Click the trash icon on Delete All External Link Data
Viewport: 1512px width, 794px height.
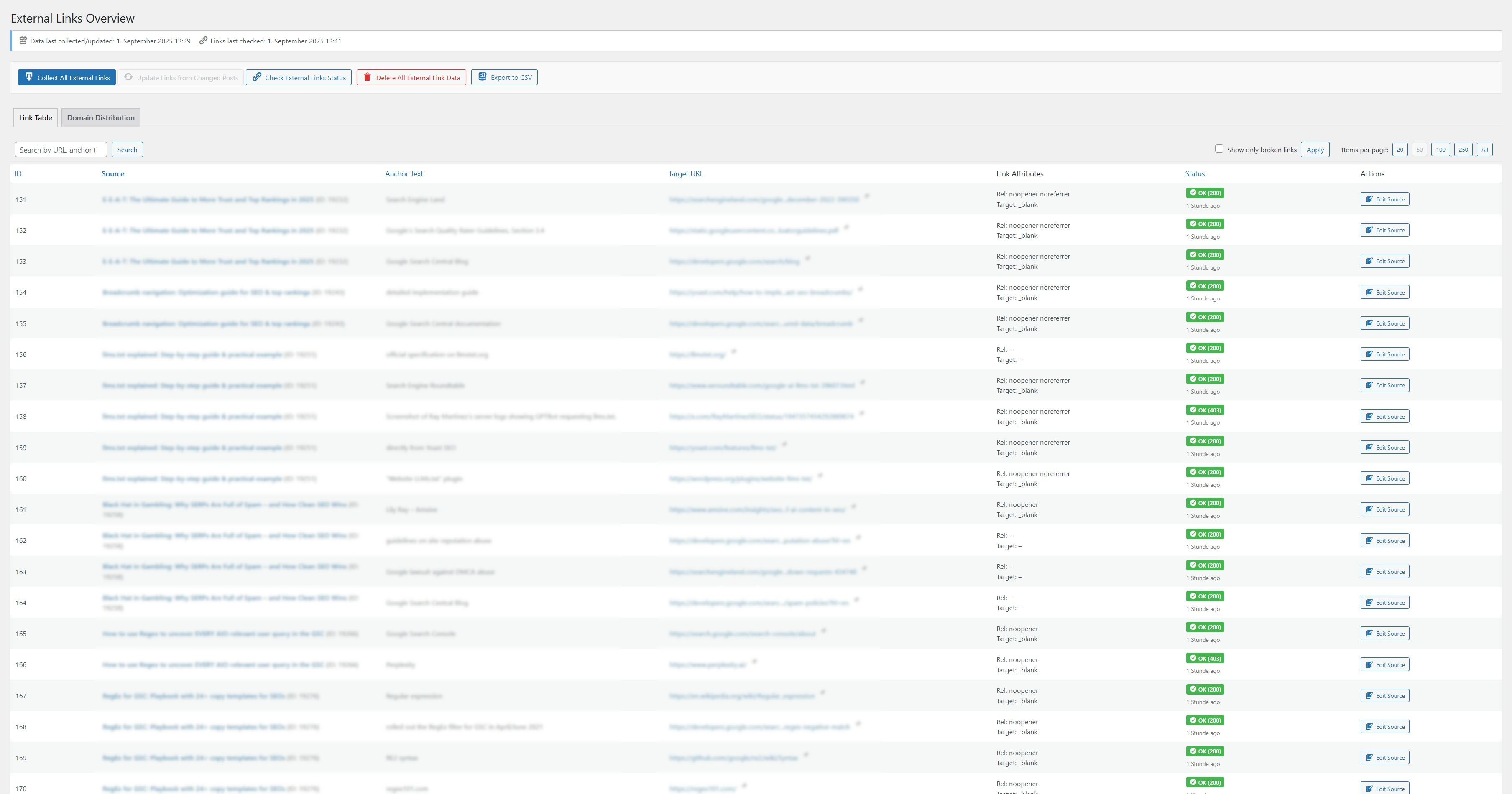368,77
